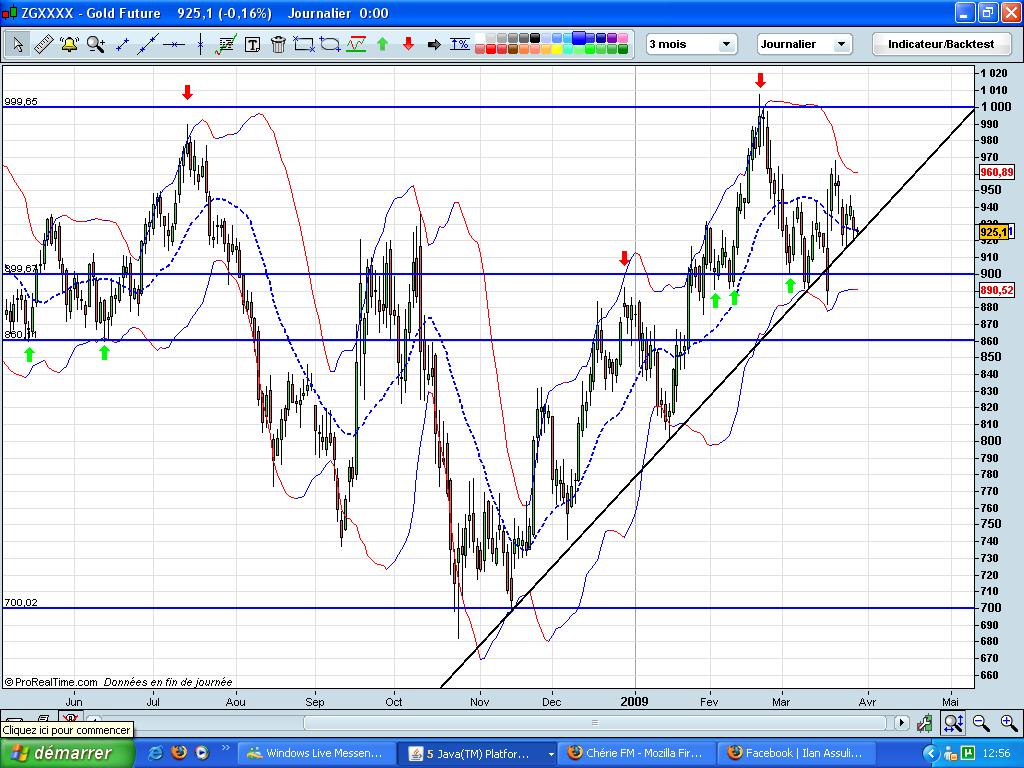Click the 2009 year label on time axis

634,701
